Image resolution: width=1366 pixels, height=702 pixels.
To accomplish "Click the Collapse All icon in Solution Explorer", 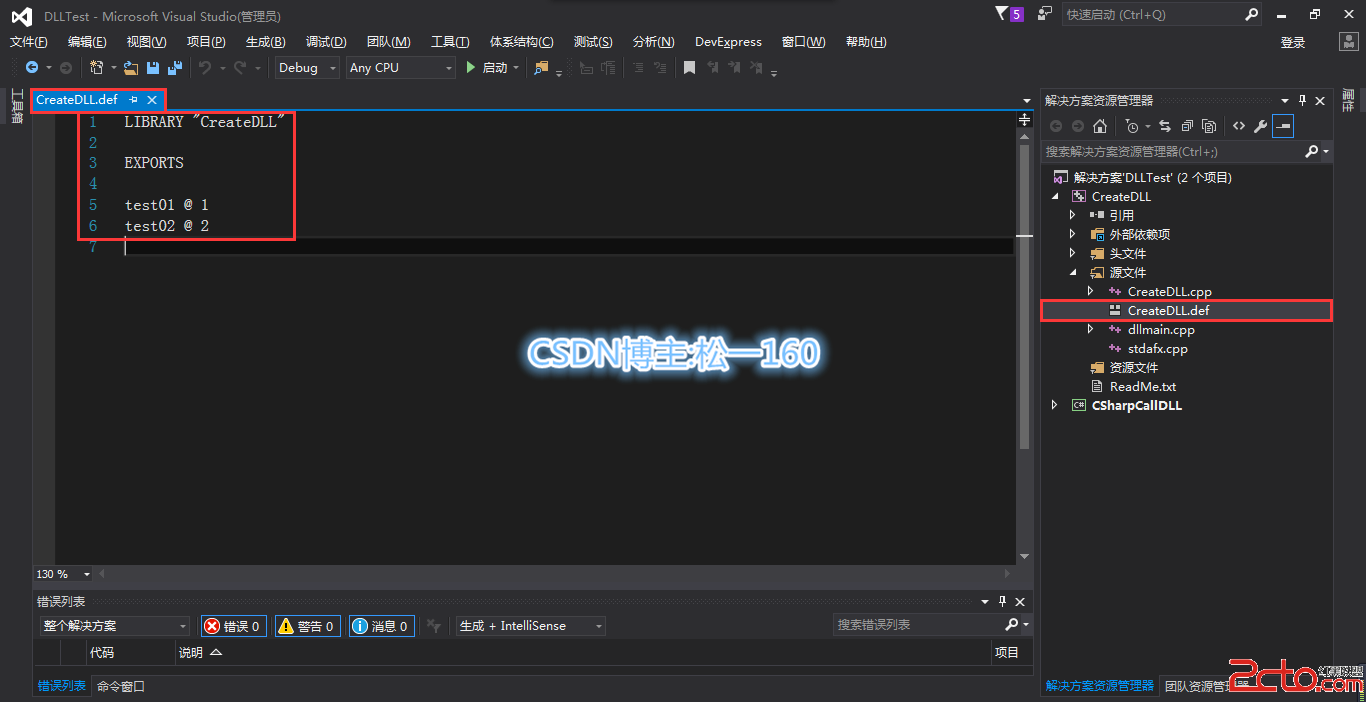I will pyautogui.click(x=1187, y=126).
